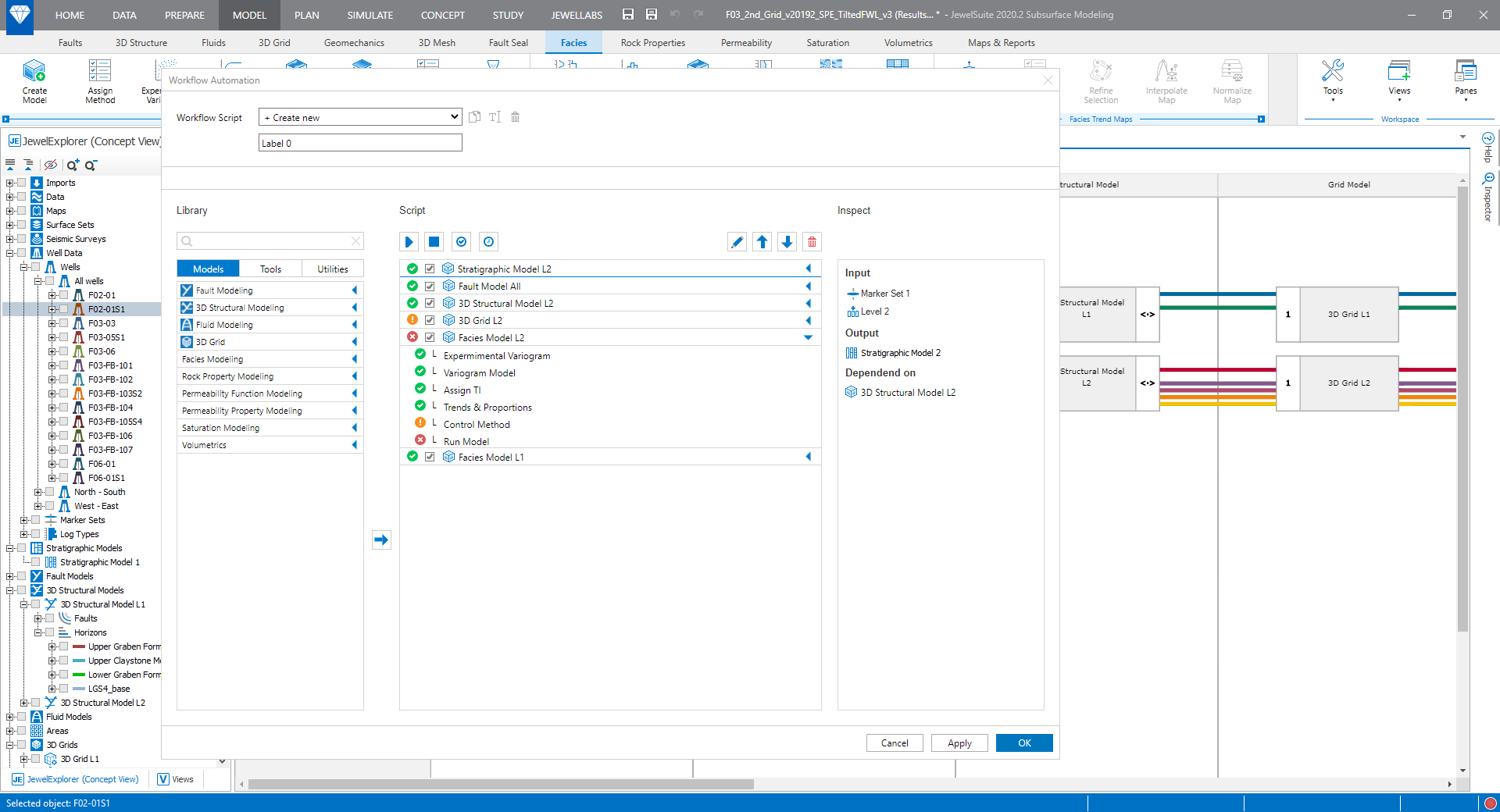Click the Apply button
Screen dimensions: 1500x812
point(959,743)
